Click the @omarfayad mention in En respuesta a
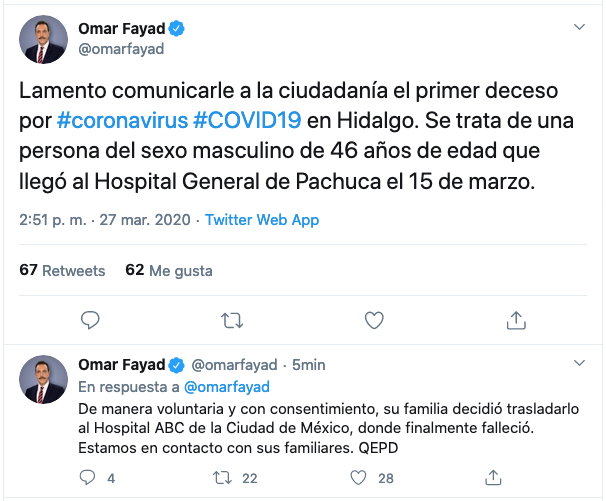The width and height of the screenshot is (606, 501). (x=227, y=386)
